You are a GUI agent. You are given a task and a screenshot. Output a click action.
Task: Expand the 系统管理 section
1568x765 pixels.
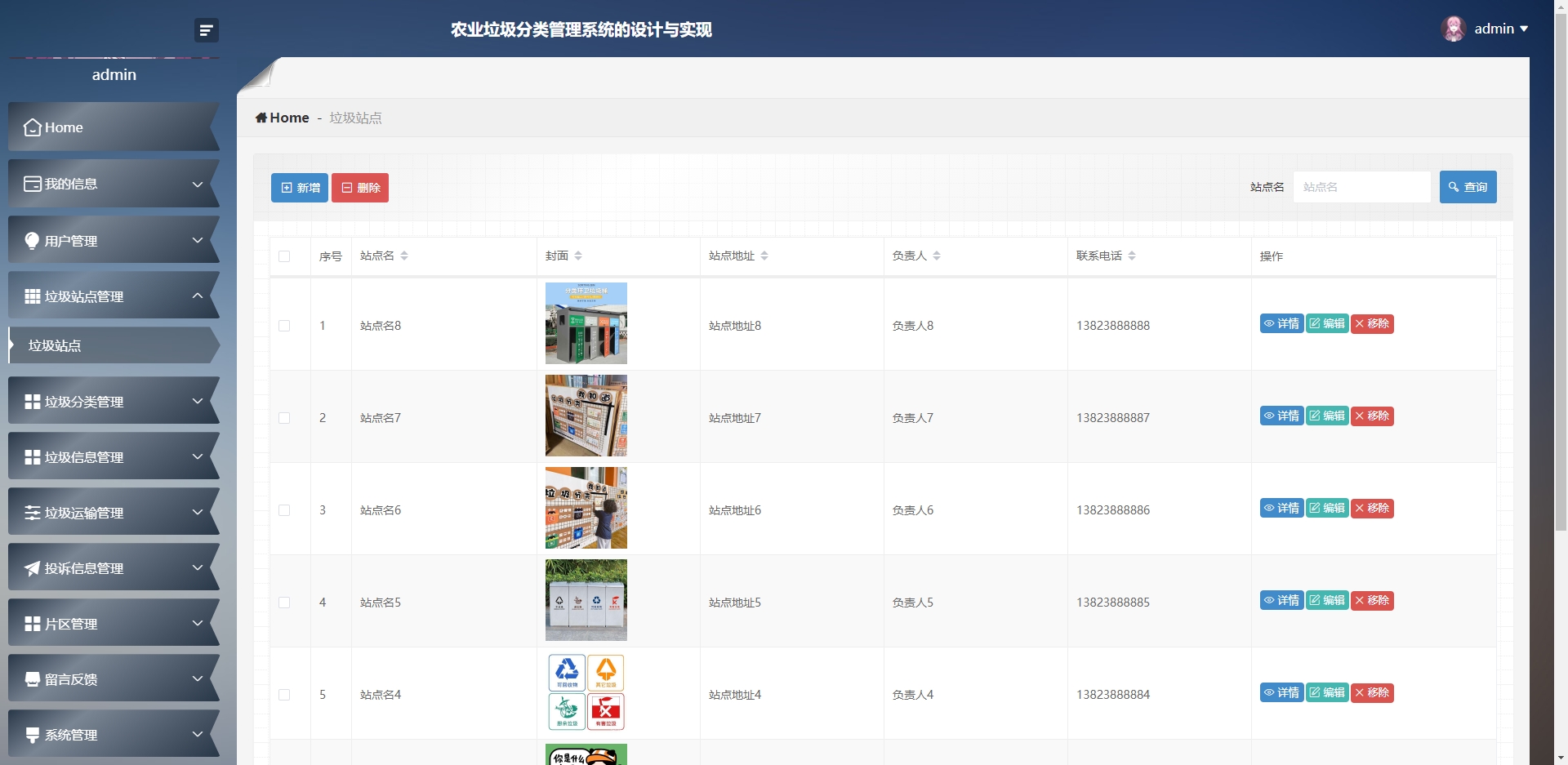[x=114, y=734]
